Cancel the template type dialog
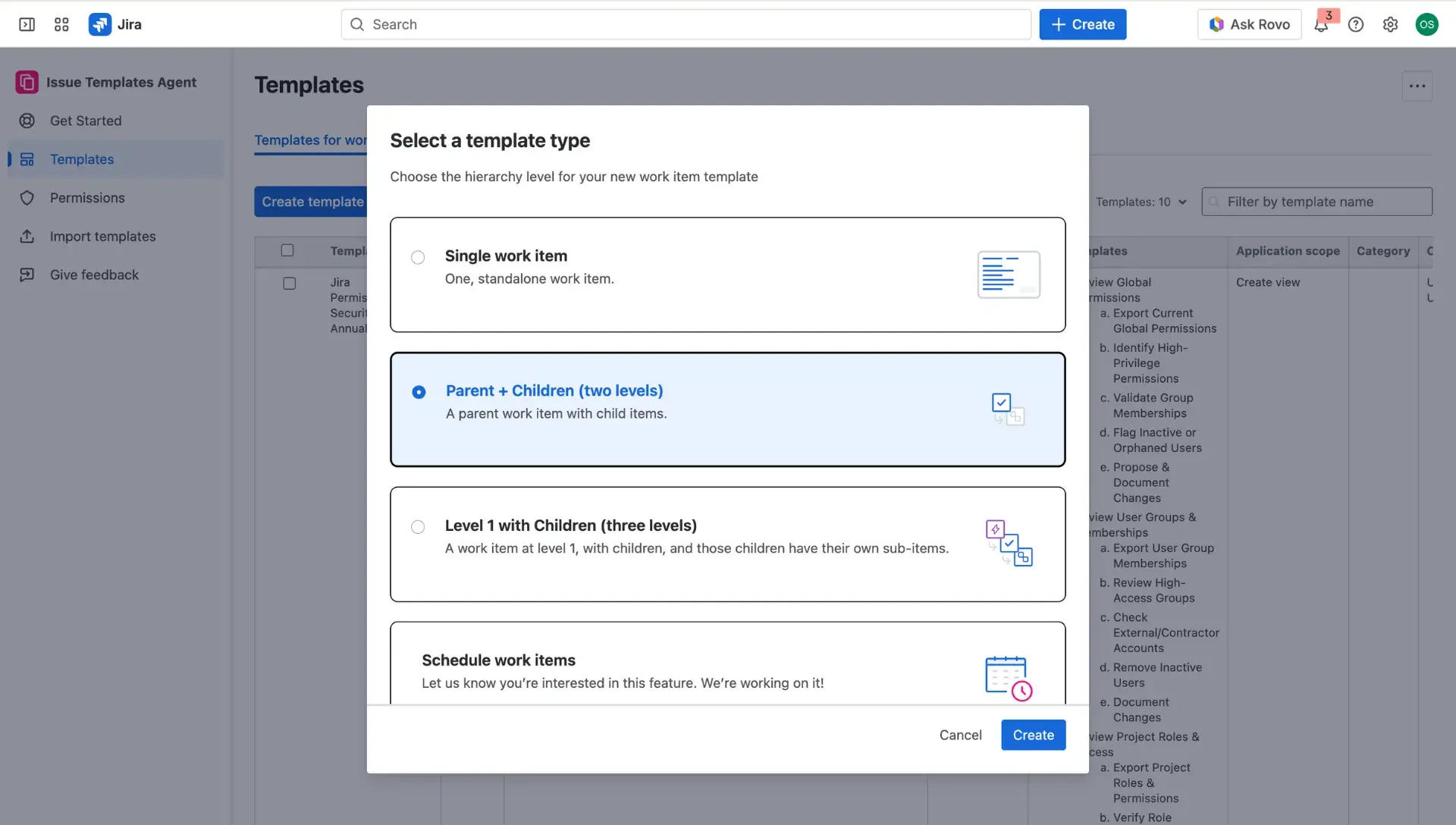 click(x=960, y=735)
